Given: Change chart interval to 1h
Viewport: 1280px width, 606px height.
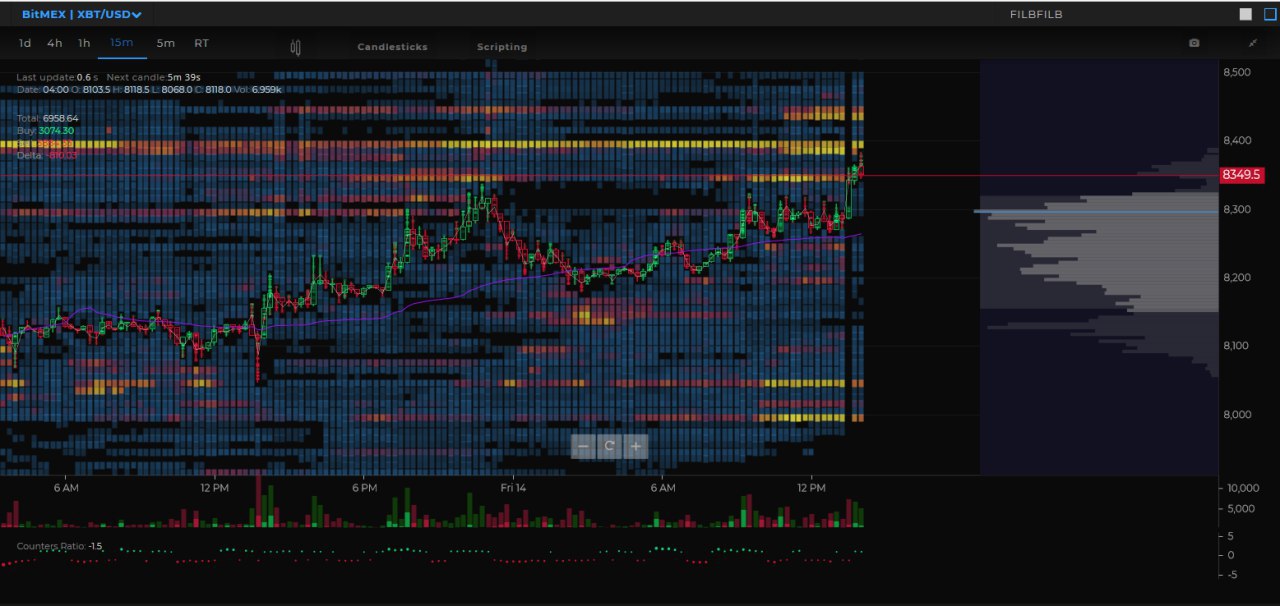Looking at the screenshot, I should 84,43.
